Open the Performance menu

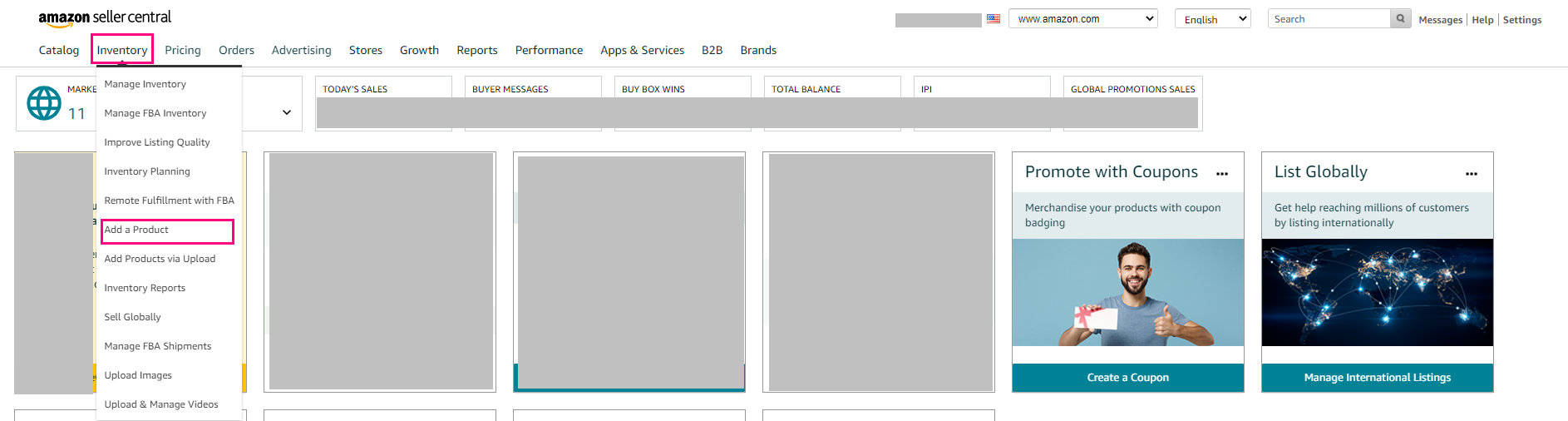(x=549, y=50)
